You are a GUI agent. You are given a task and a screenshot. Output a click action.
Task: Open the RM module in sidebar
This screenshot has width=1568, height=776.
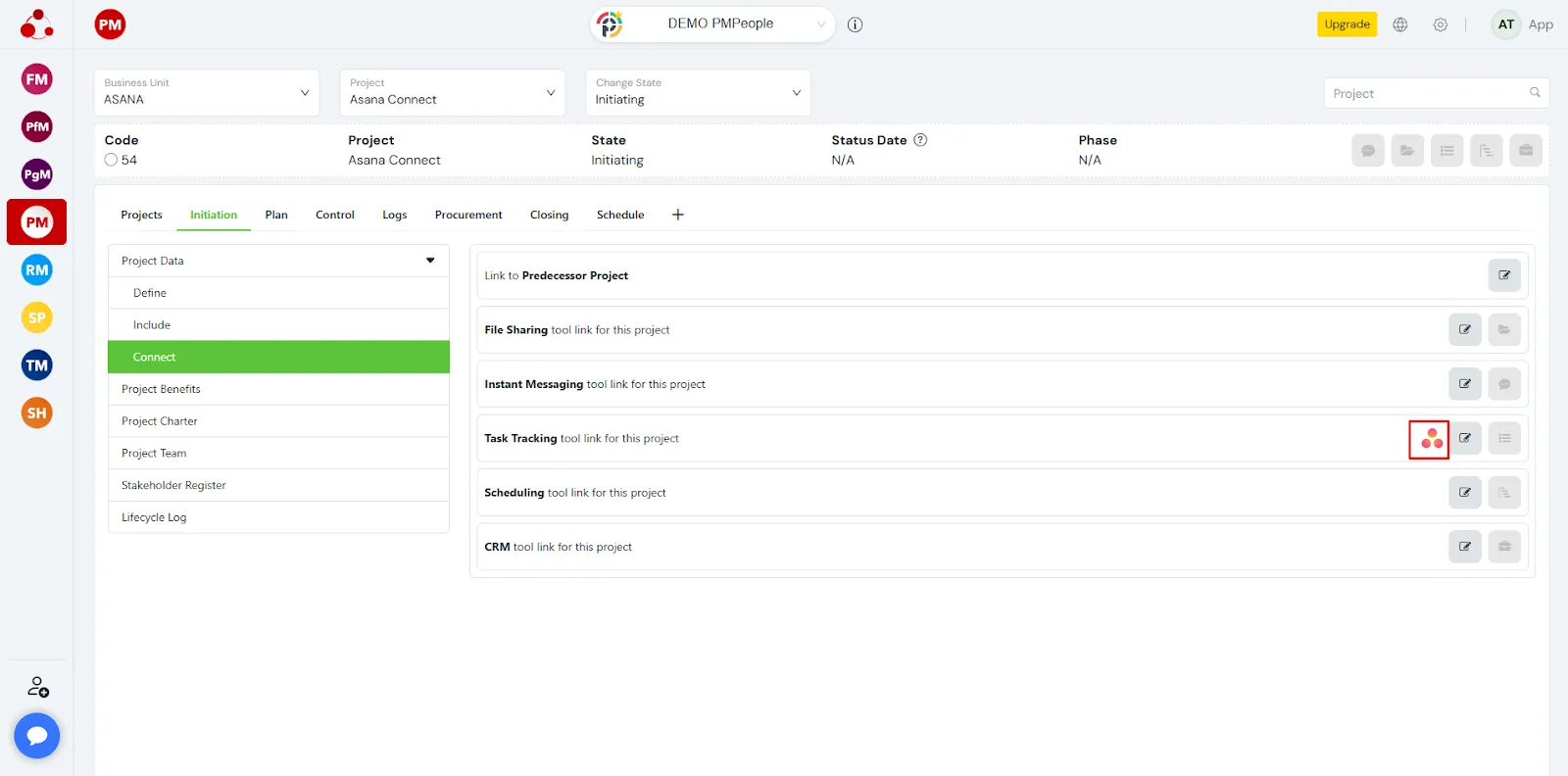point(37,270)
